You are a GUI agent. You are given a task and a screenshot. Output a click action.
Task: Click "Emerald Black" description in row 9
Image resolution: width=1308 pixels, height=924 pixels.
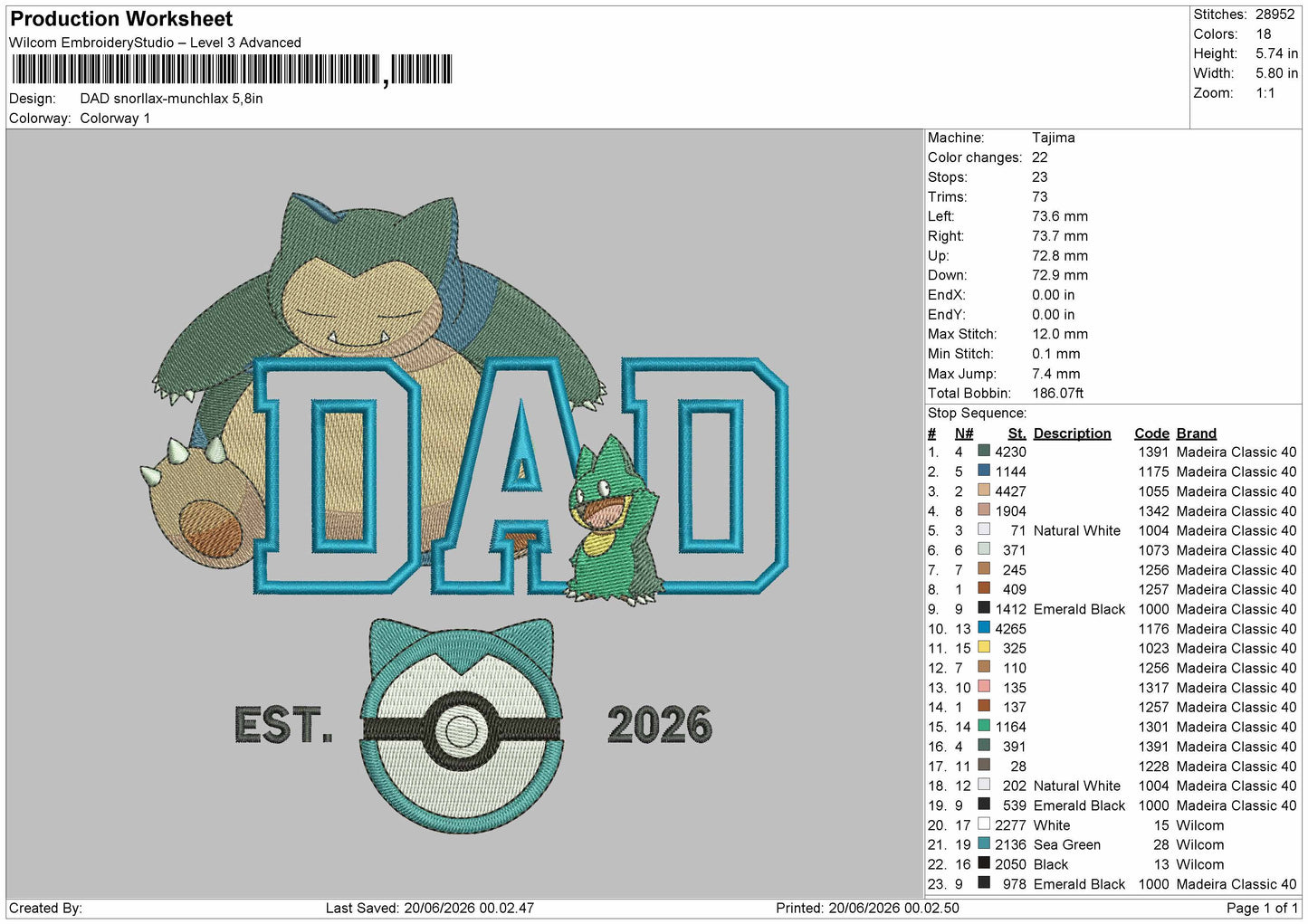[1079, 609]
